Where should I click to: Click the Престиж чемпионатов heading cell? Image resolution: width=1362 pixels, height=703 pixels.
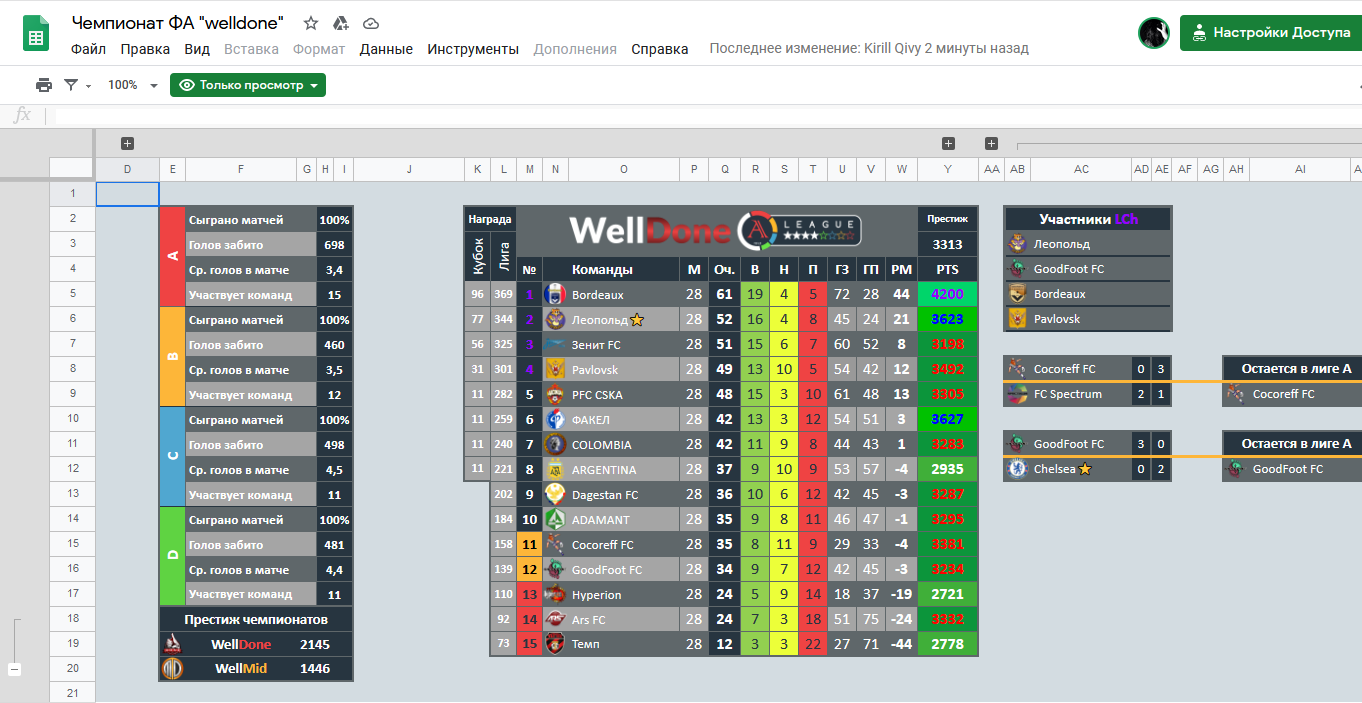coord(256,619)
